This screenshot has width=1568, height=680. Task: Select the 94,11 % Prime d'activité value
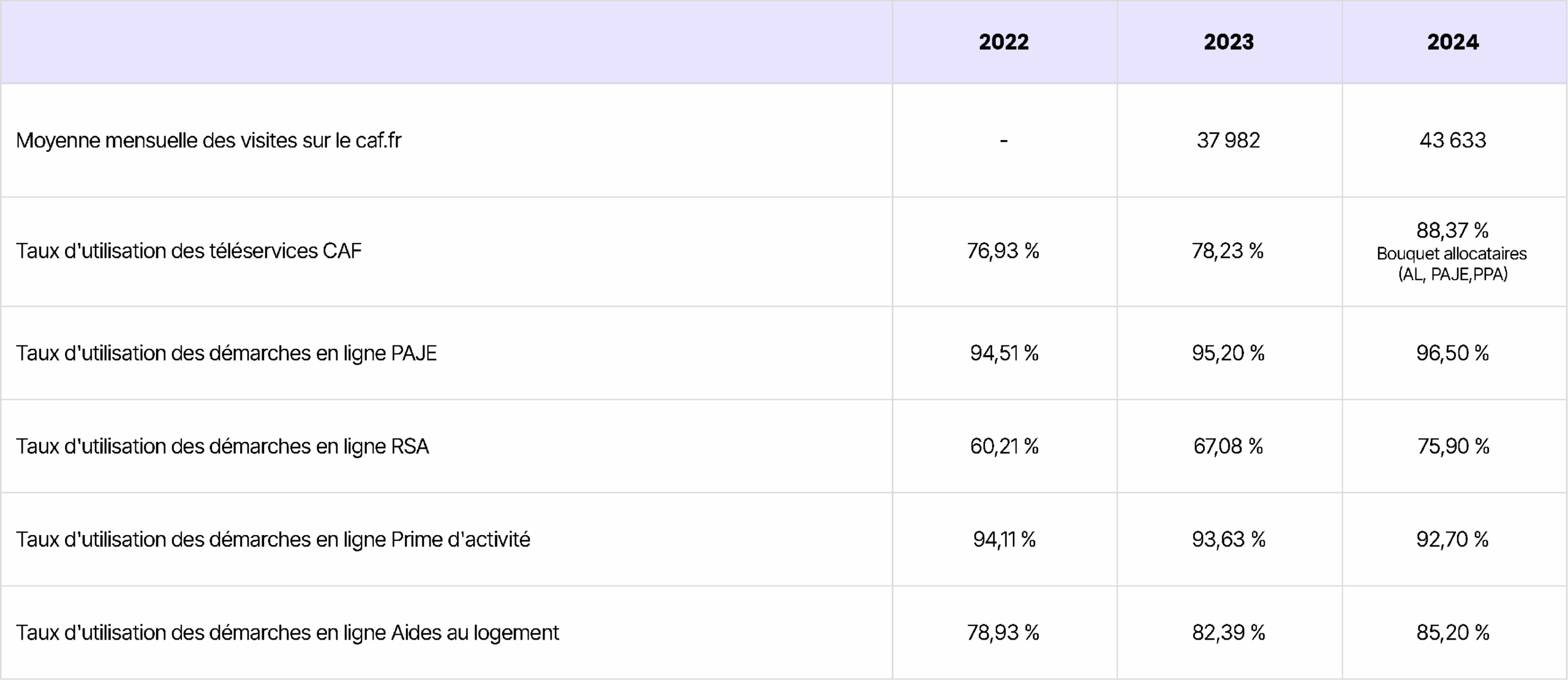pos(1004,539)
